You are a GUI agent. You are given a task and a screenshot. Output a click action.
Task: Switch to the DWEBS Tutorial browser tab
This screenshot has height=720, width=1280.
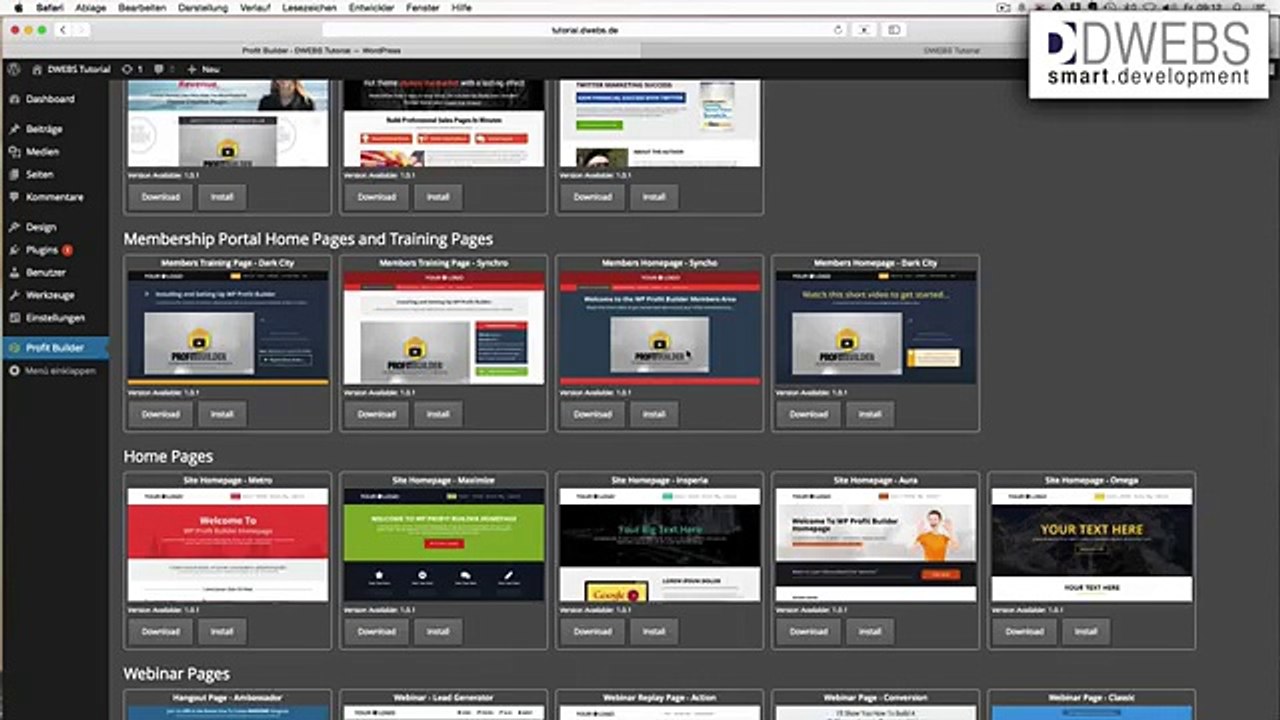tap(951, 49)
